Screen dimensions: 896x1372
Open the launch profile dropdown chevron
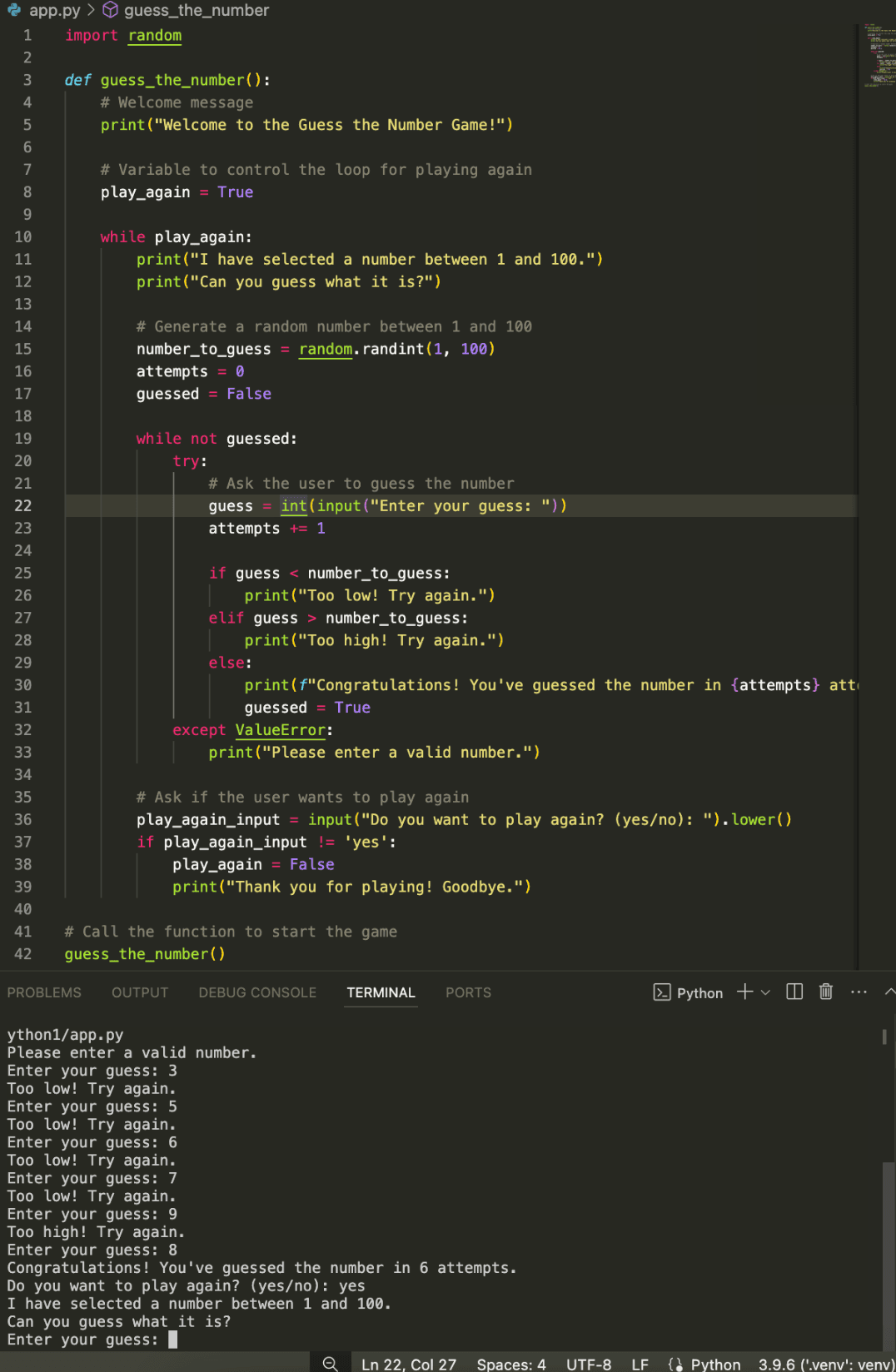click(766, 992)
